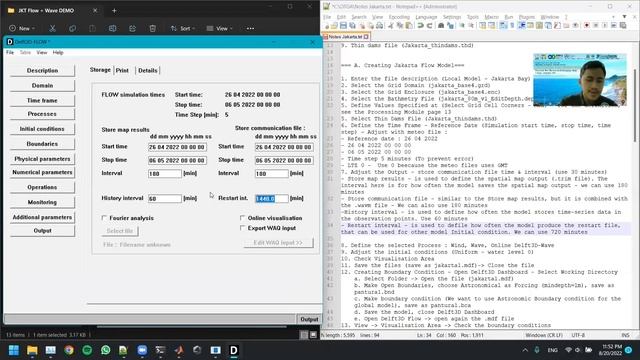Screen dimensions: 640x360
Task: Expand the Sort dropdown in File Explorer
Action: [x=182, y=29]
